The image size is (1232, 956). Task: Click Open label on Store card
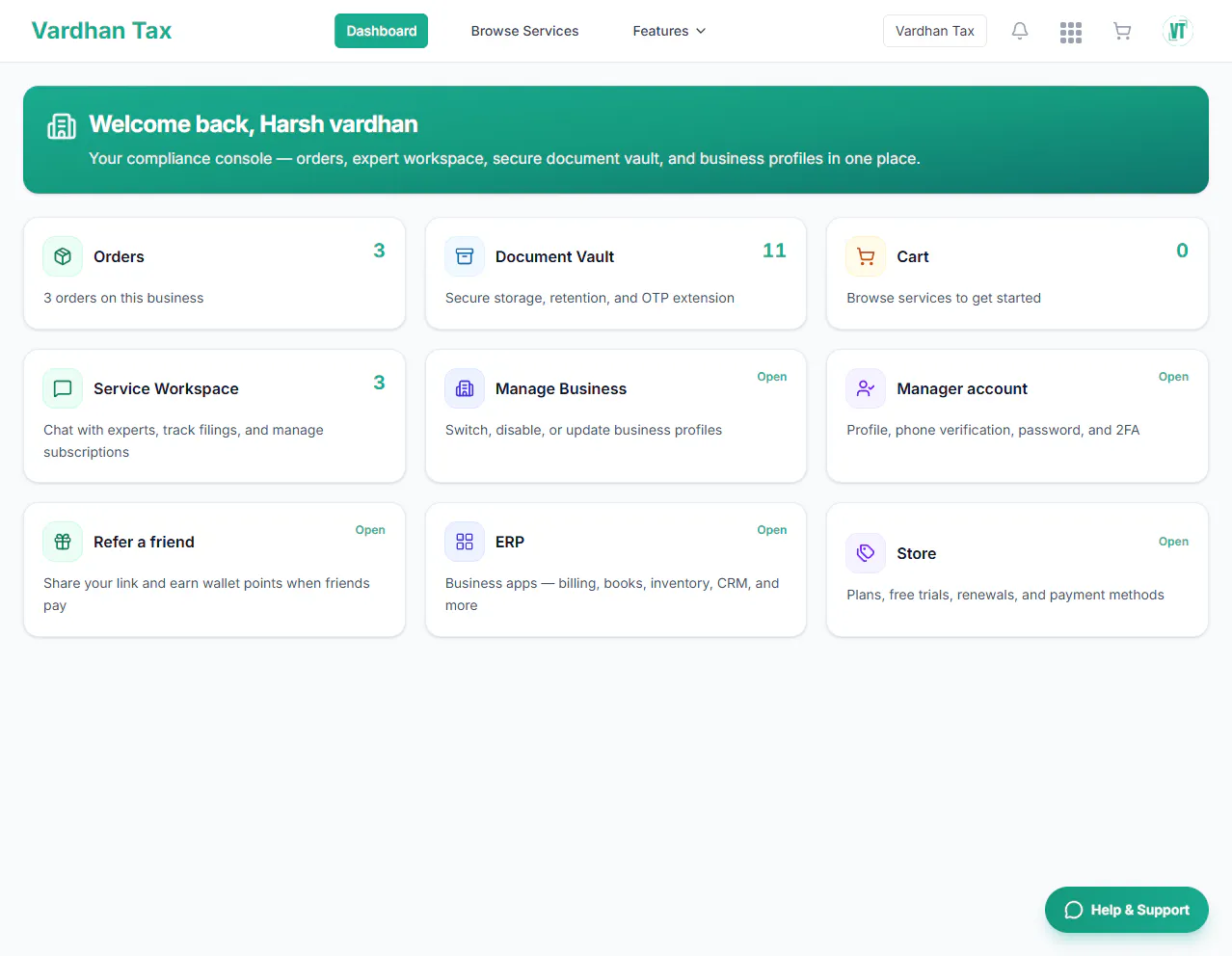coord(1173,542)
